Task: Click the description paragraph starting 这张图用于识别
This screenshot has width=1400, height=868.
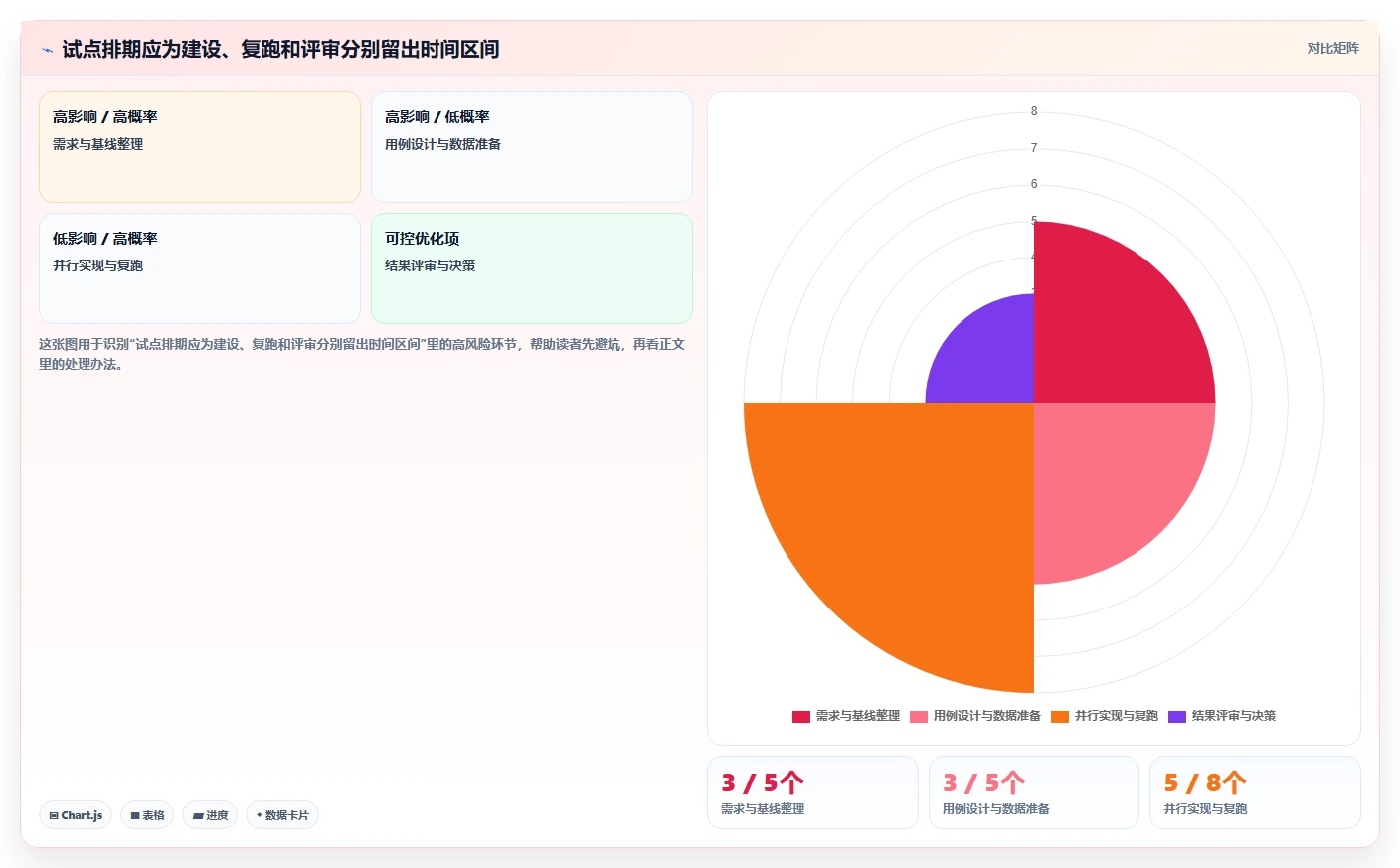Action: [362, 354]
